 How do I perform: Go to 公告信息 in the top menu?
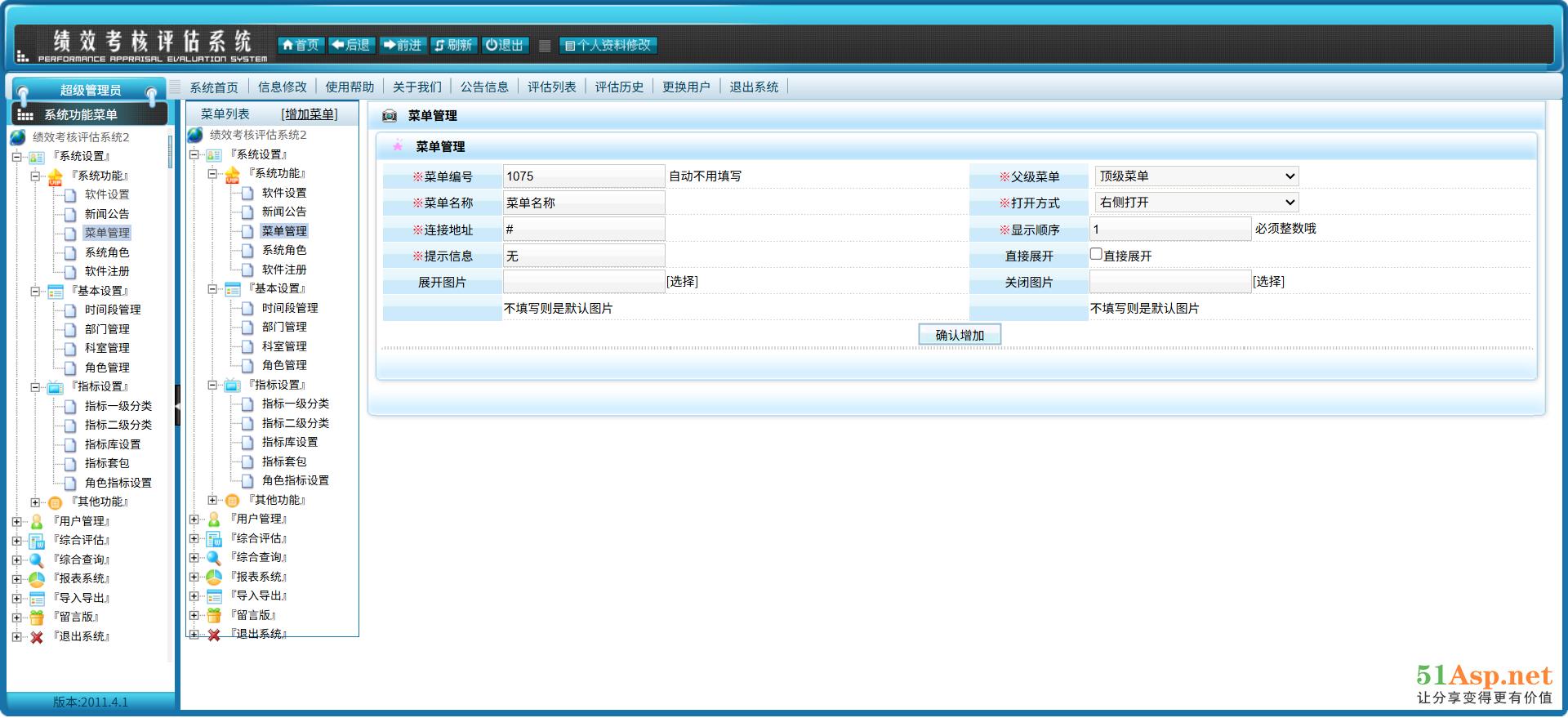(484, 87)
